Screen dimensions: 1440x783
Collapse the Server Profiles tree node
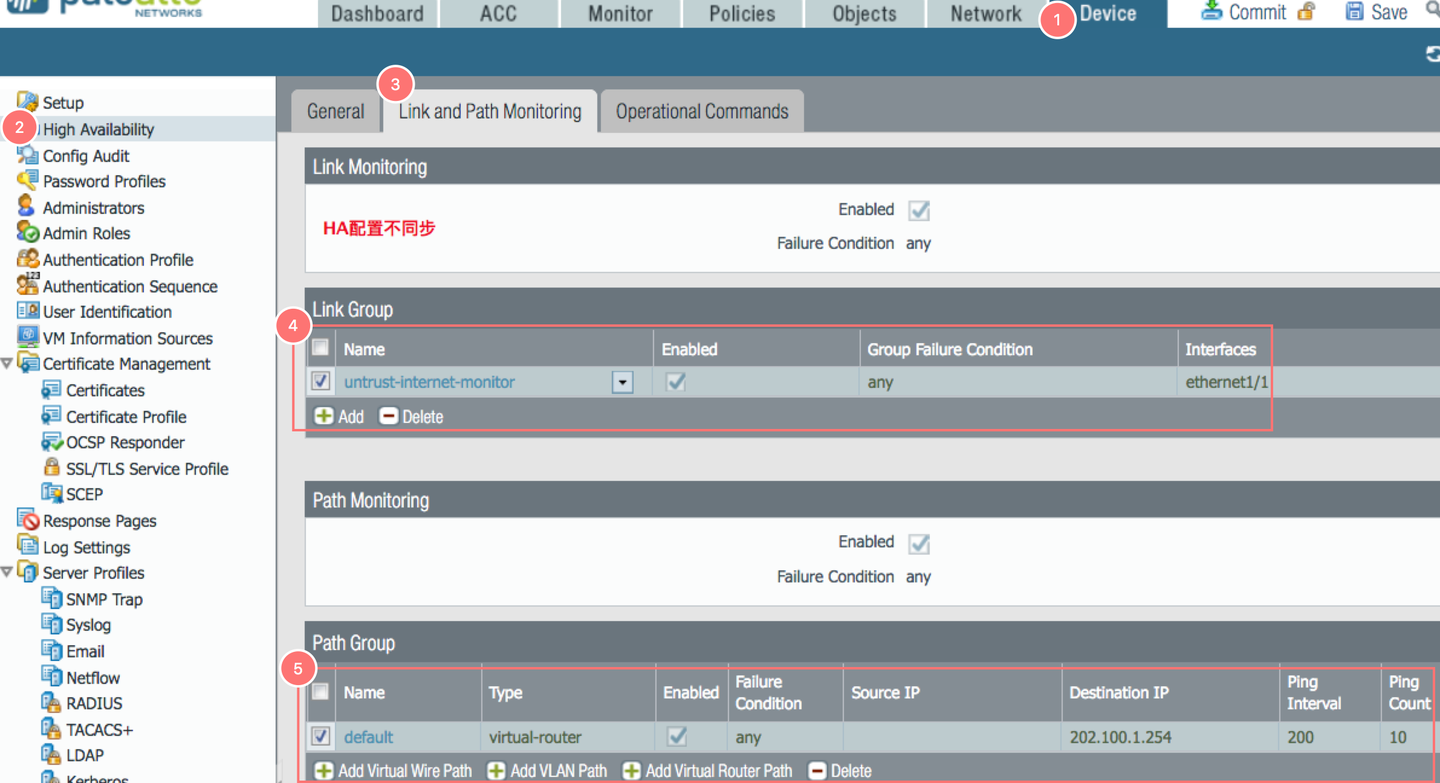[x=7, y=573]
